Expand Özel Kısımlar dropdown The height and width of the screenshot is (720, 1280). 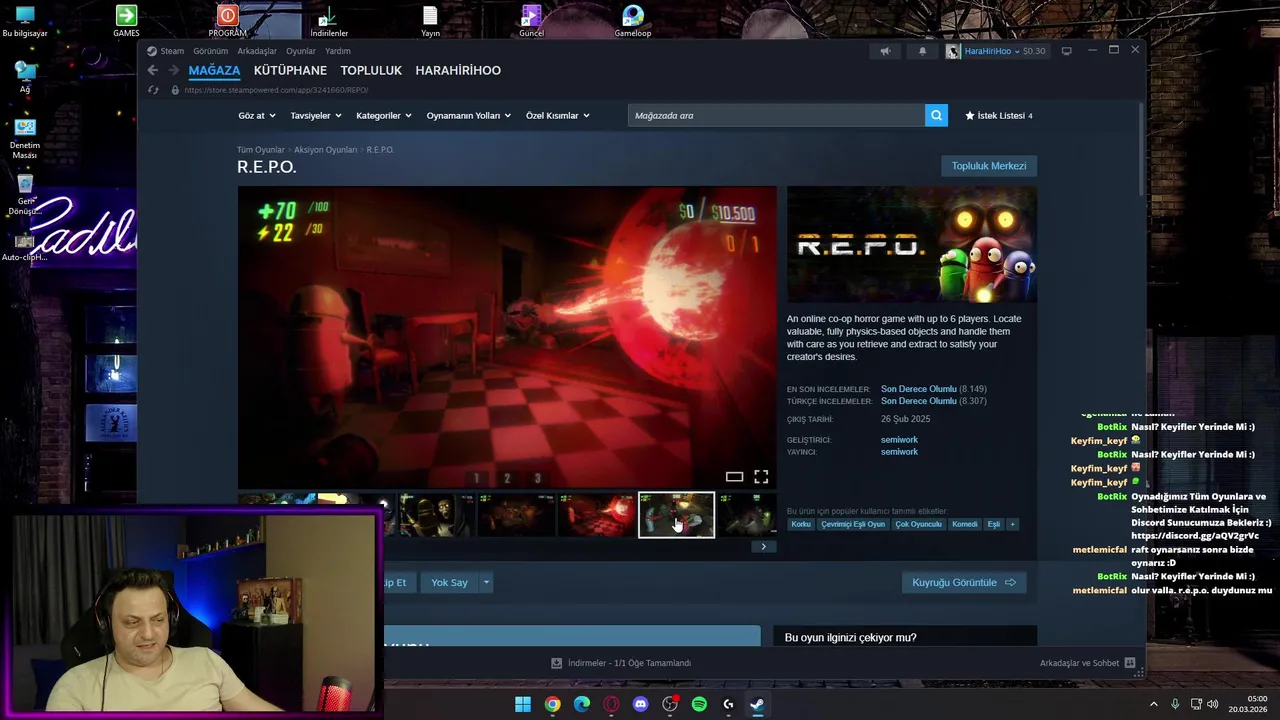[558, 115]
